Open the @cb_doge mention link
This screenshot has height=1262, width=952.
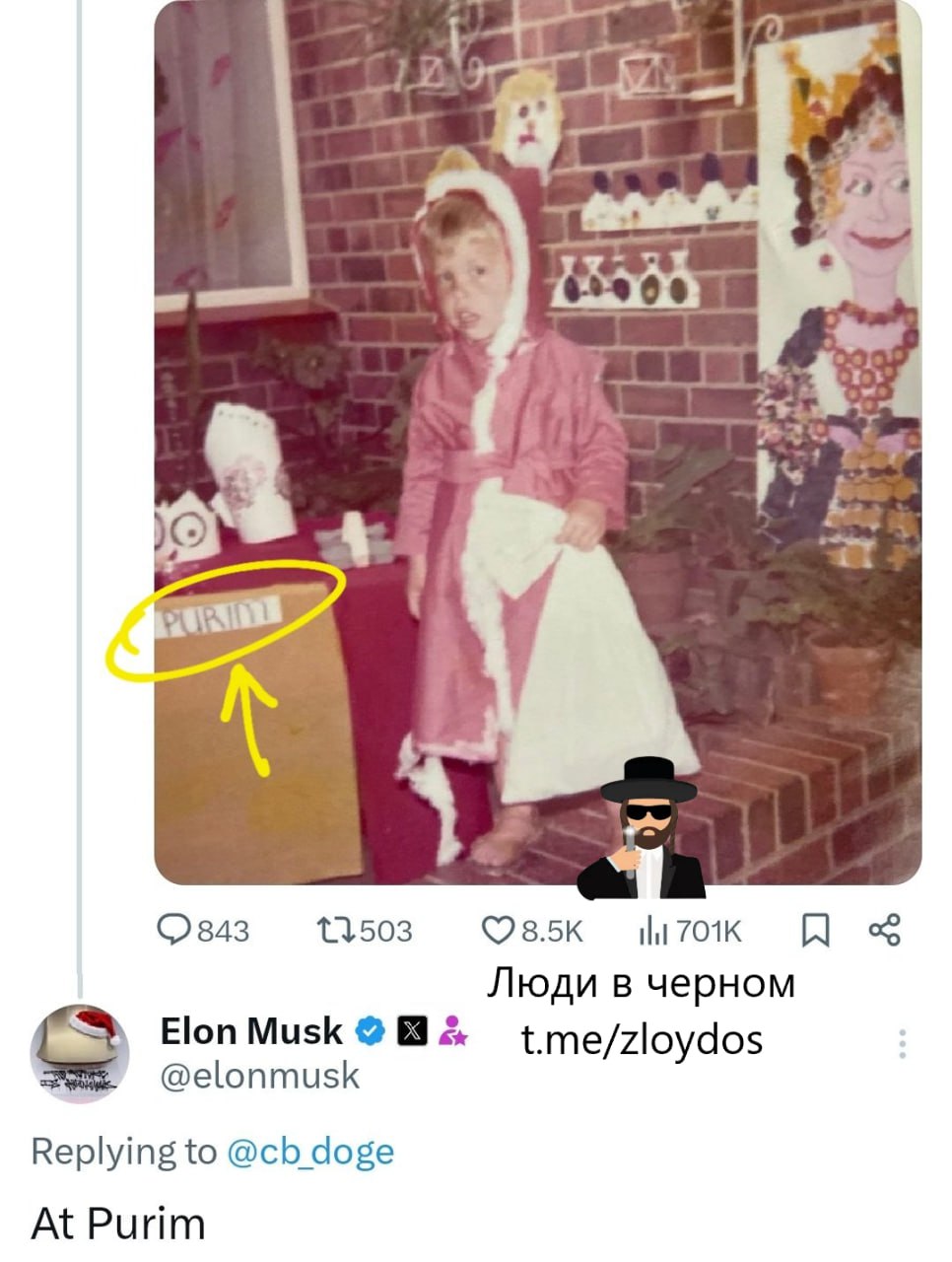[310, 1152]
